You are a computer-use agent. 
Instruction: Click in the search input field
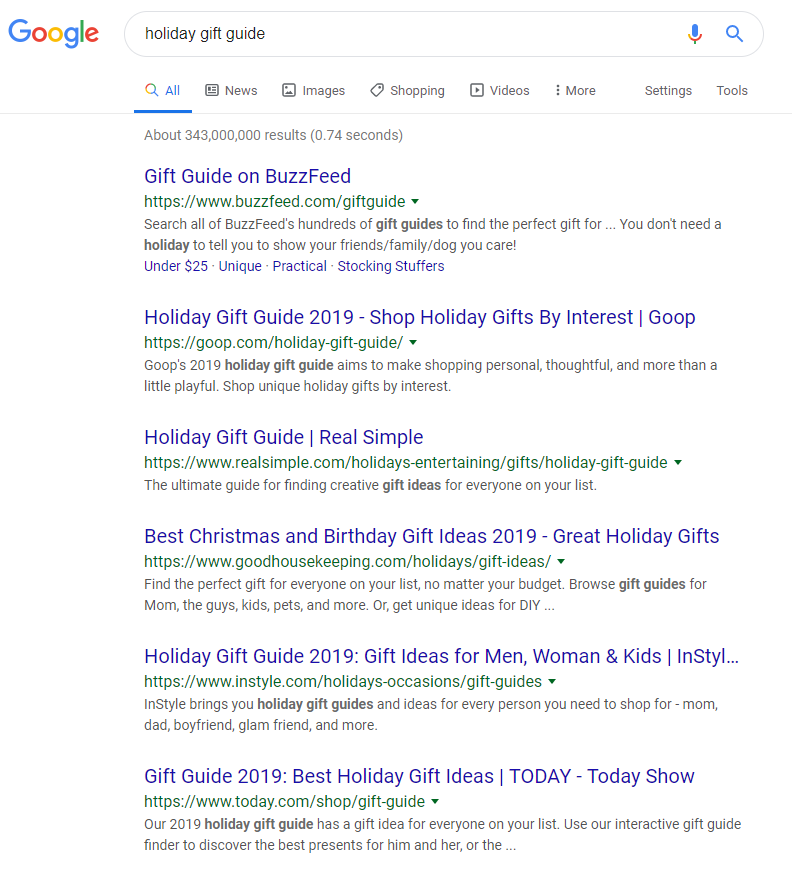(x=400, y=34)
